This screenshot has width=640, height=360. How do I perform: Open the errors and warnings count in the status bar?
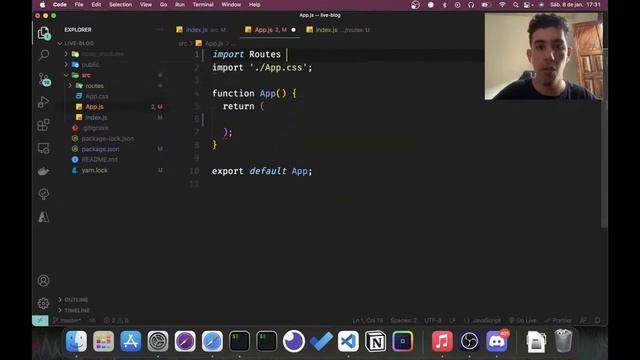(116, 320)
